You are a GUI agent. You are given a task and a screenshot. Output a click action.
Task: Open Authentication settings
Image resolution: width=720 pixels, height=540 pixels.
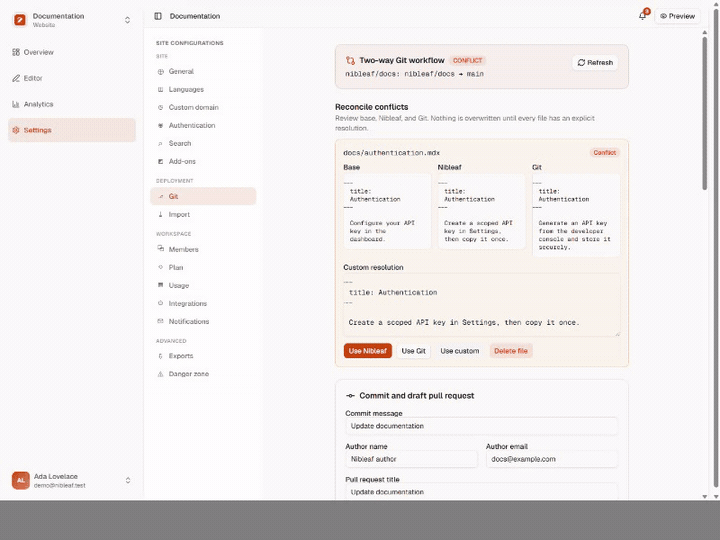tap(203, 125)
